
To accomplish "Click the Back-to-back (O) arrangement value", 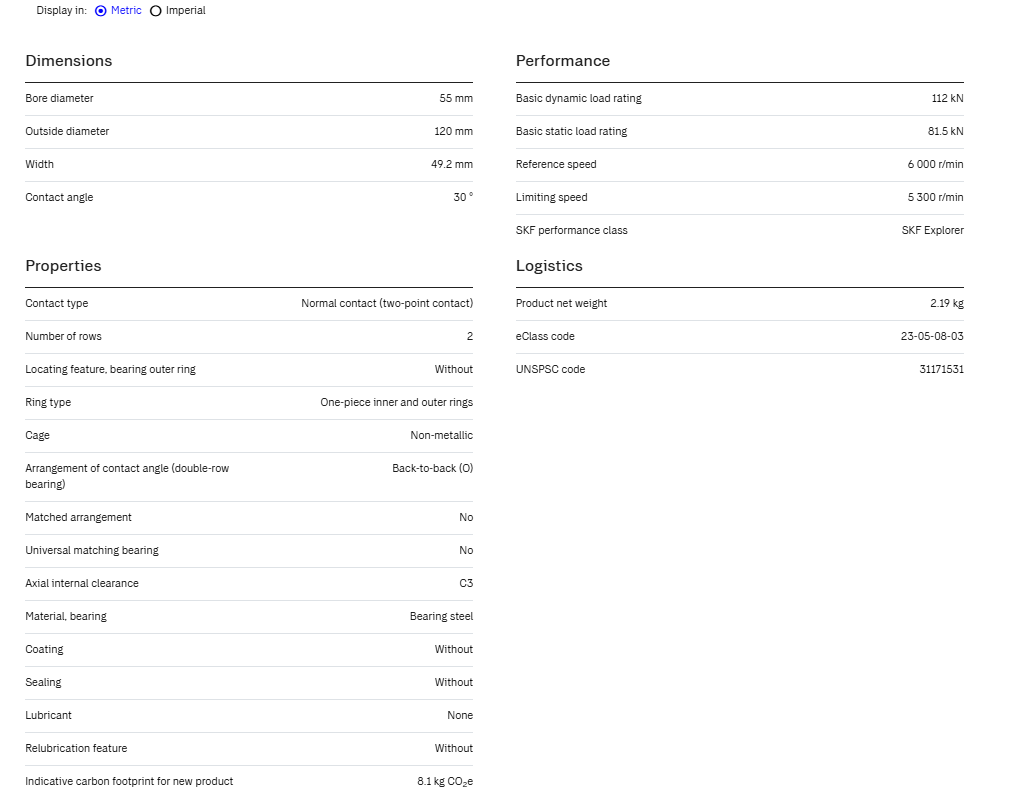I will [x=432, y=468].
